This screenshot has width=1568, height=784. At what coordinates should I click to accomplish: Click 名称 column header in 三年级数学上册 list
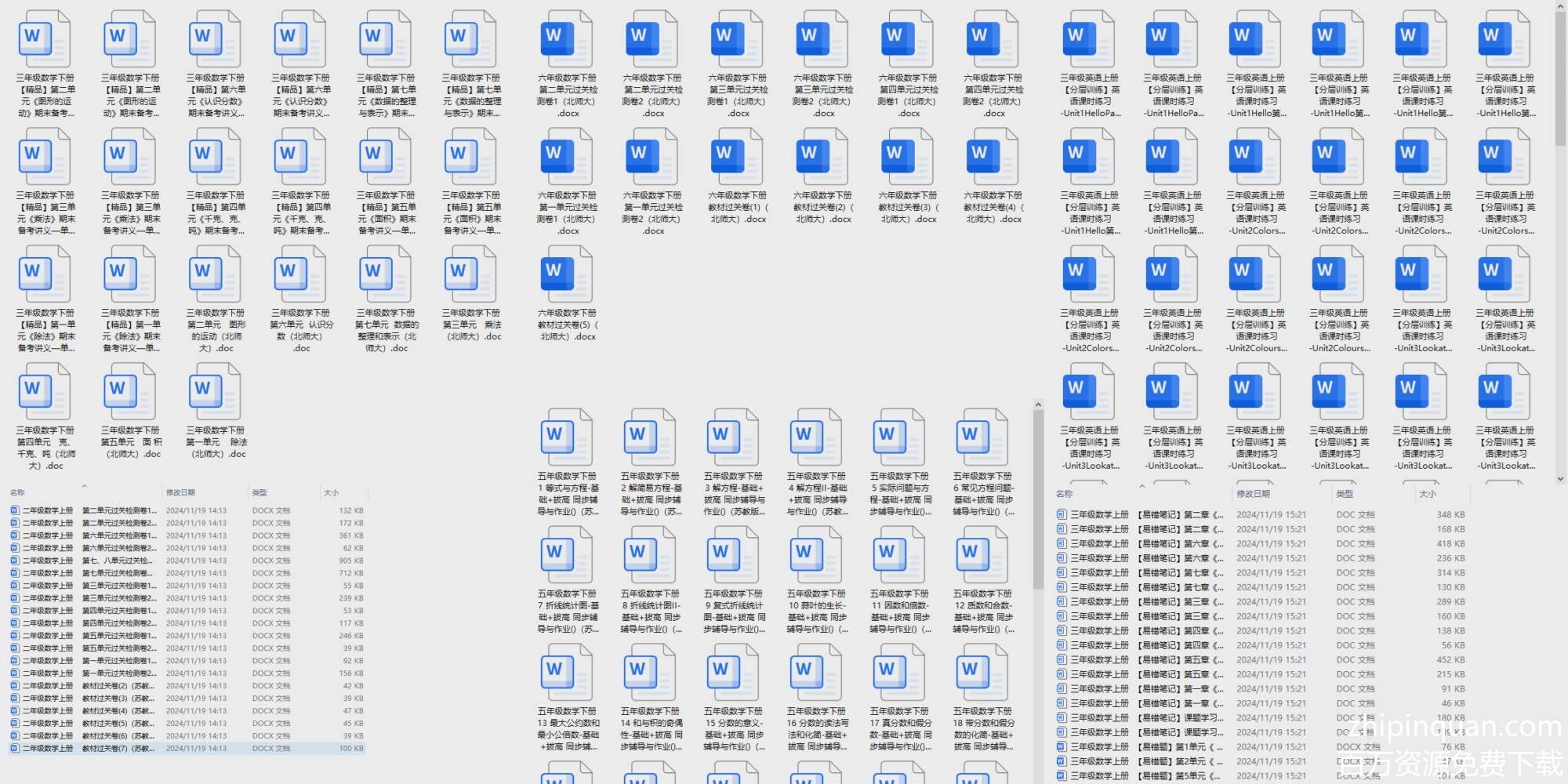click(1064, 494)
